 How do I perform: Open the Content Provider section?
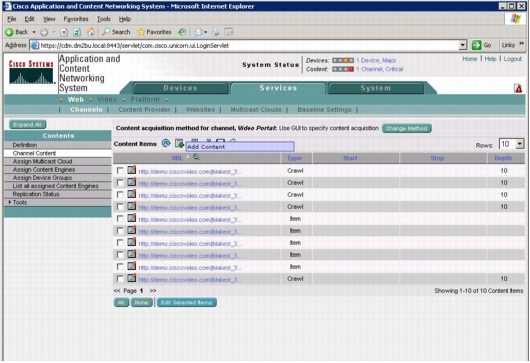[x=144, y=110]
